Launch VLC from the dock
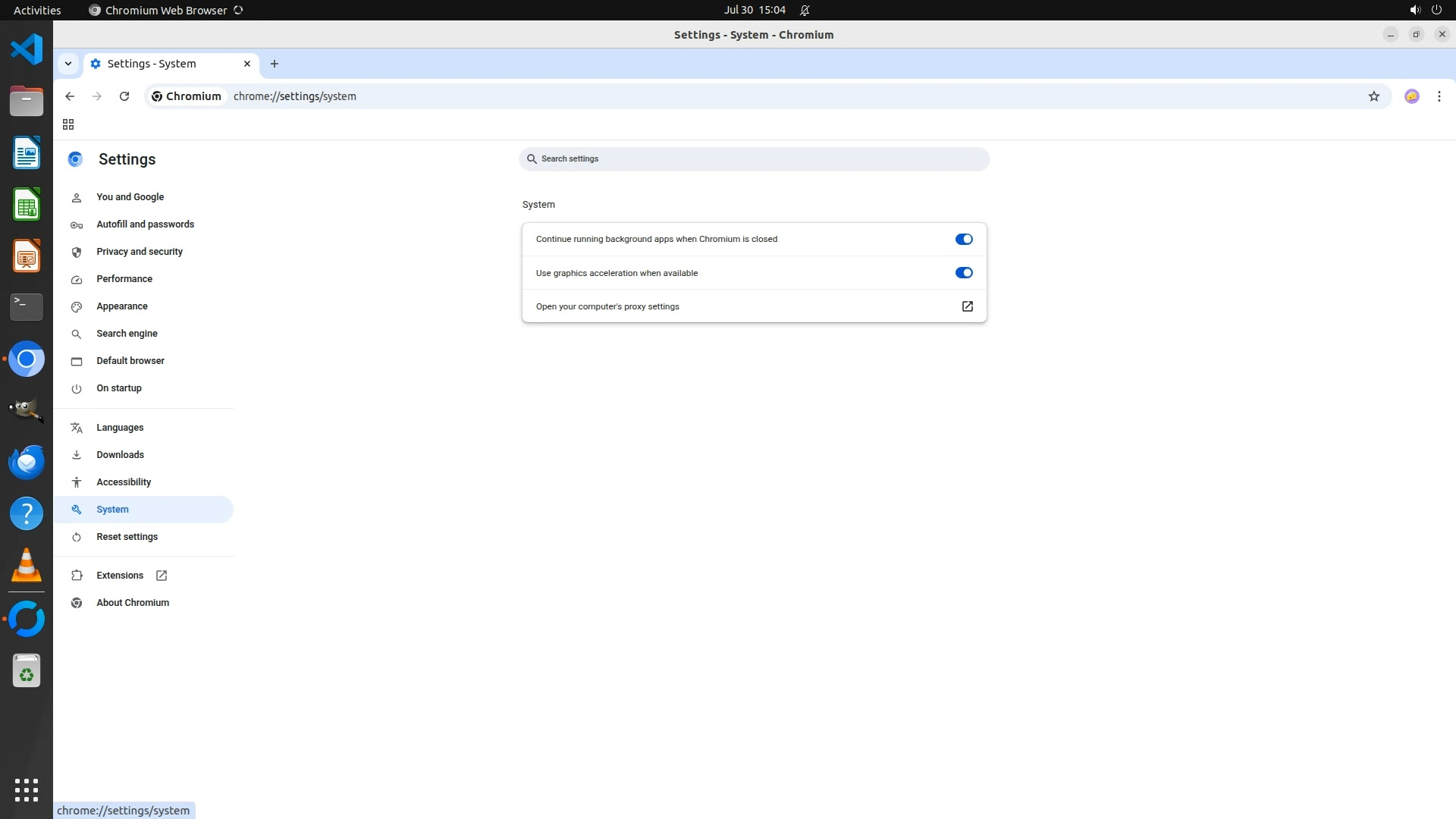The height and width of the screenshot is (819, 1456). (27, 566)
